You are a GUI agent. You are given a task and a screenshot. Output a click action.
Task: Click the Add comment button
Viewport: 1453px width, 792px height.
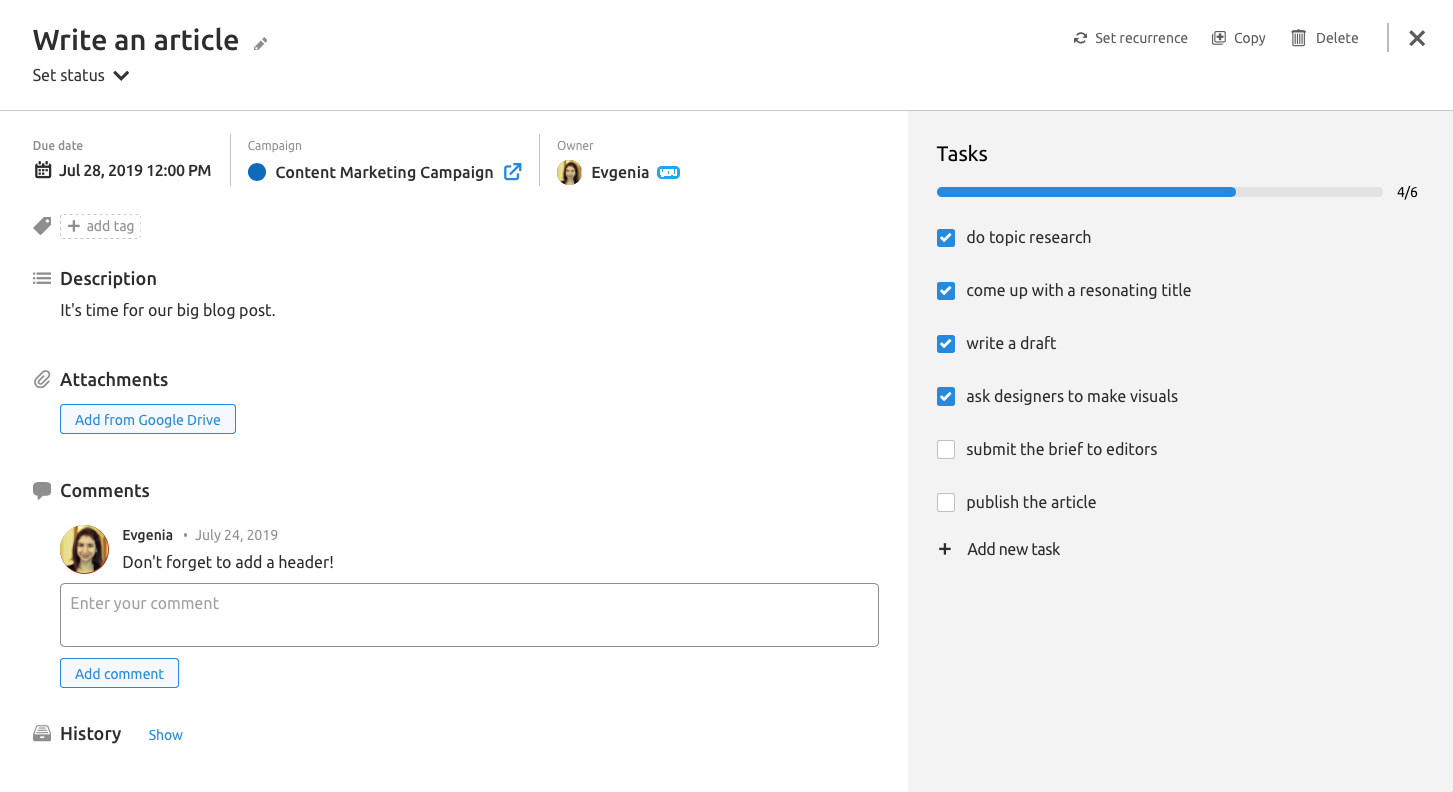point(119,672)
